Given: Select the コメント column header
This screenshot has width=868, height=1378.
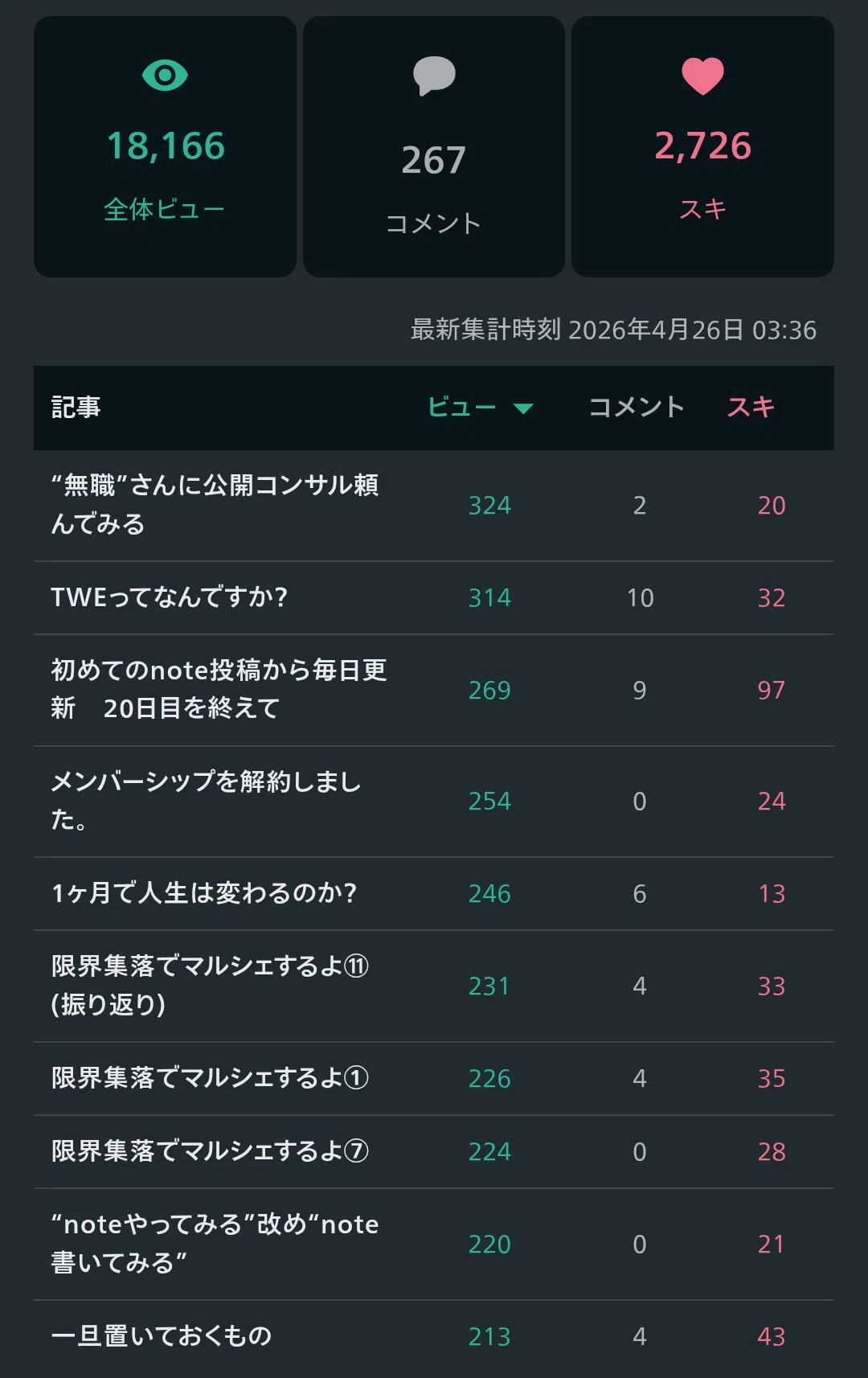Looking at the screenshot, I should click(x=637, y=408).
